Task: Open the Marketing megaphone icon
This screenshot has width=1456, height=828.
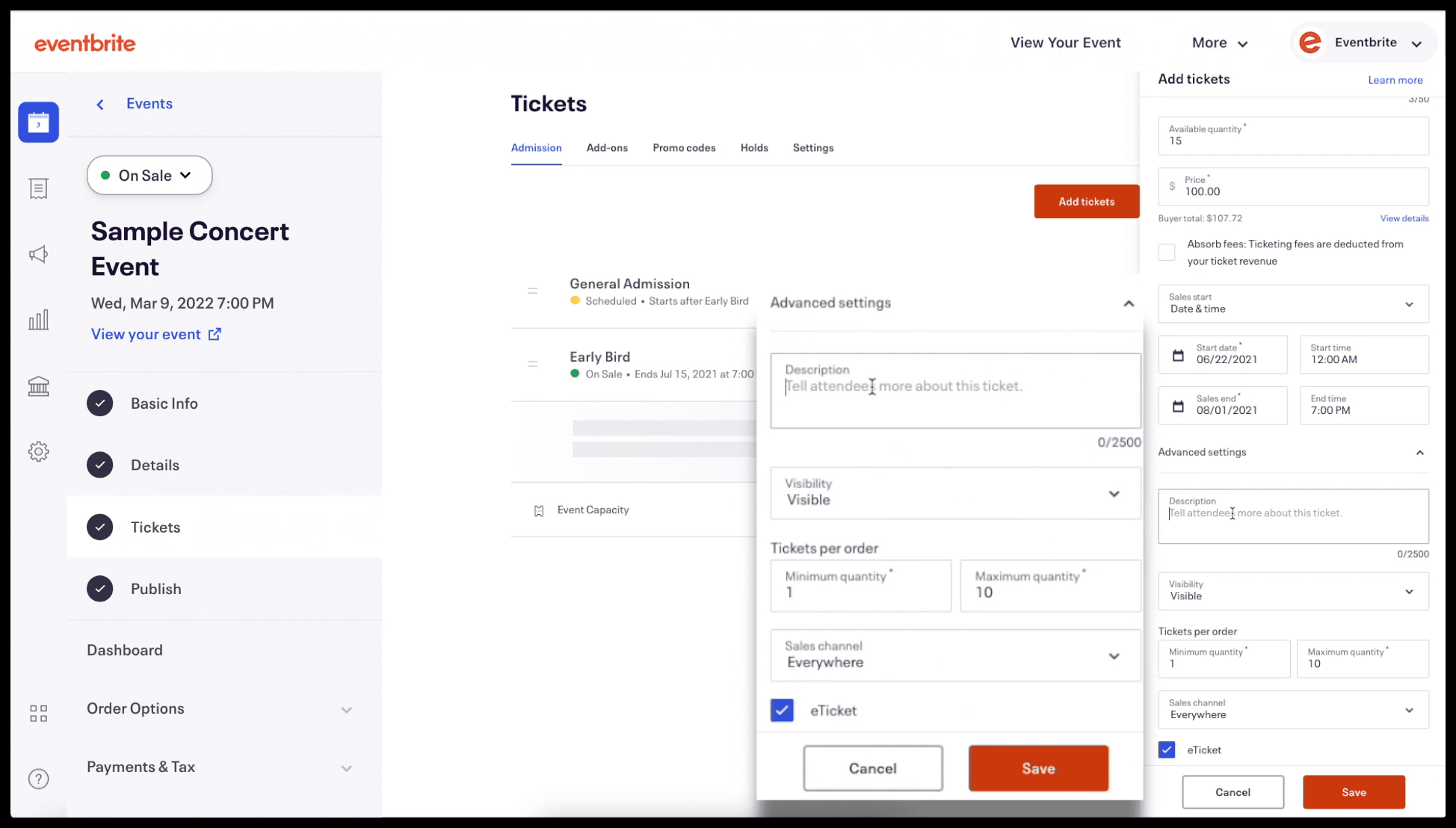Action: (38, 254)
